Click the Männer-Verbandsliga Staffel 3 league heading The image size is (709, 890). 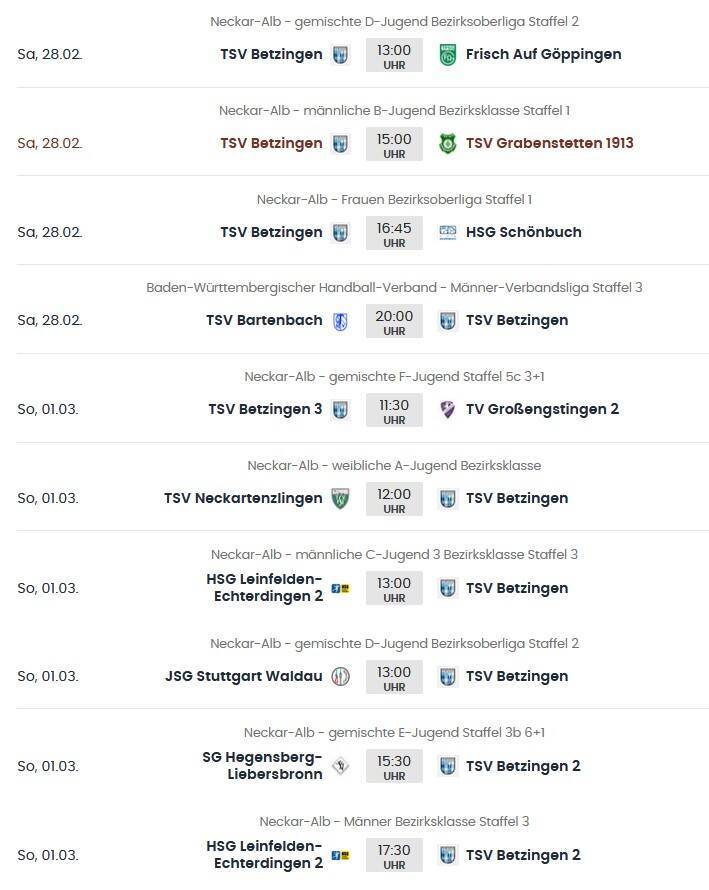pyautogui.click(x=394, y=288)
